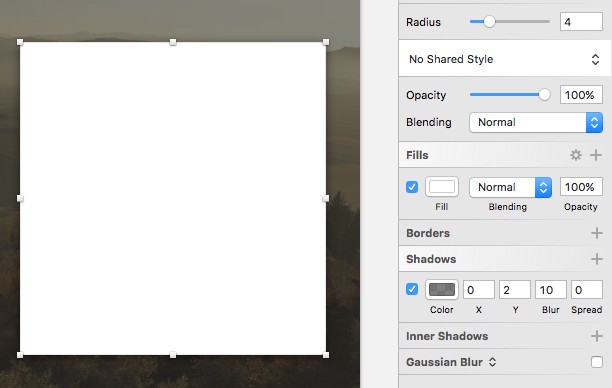This screenshot has height=388, width=612.
Task: Click the Shadows section header
Action: [x=431, y=259]
